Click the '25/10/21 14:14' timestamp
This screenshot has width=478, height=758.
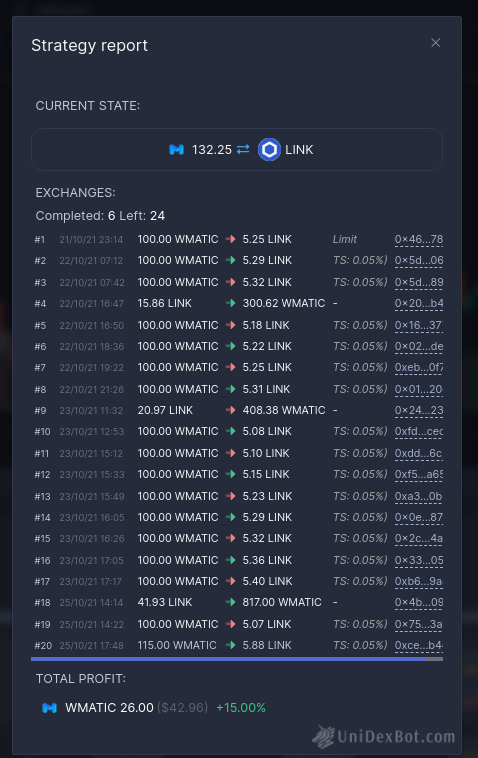click(91, 603)
